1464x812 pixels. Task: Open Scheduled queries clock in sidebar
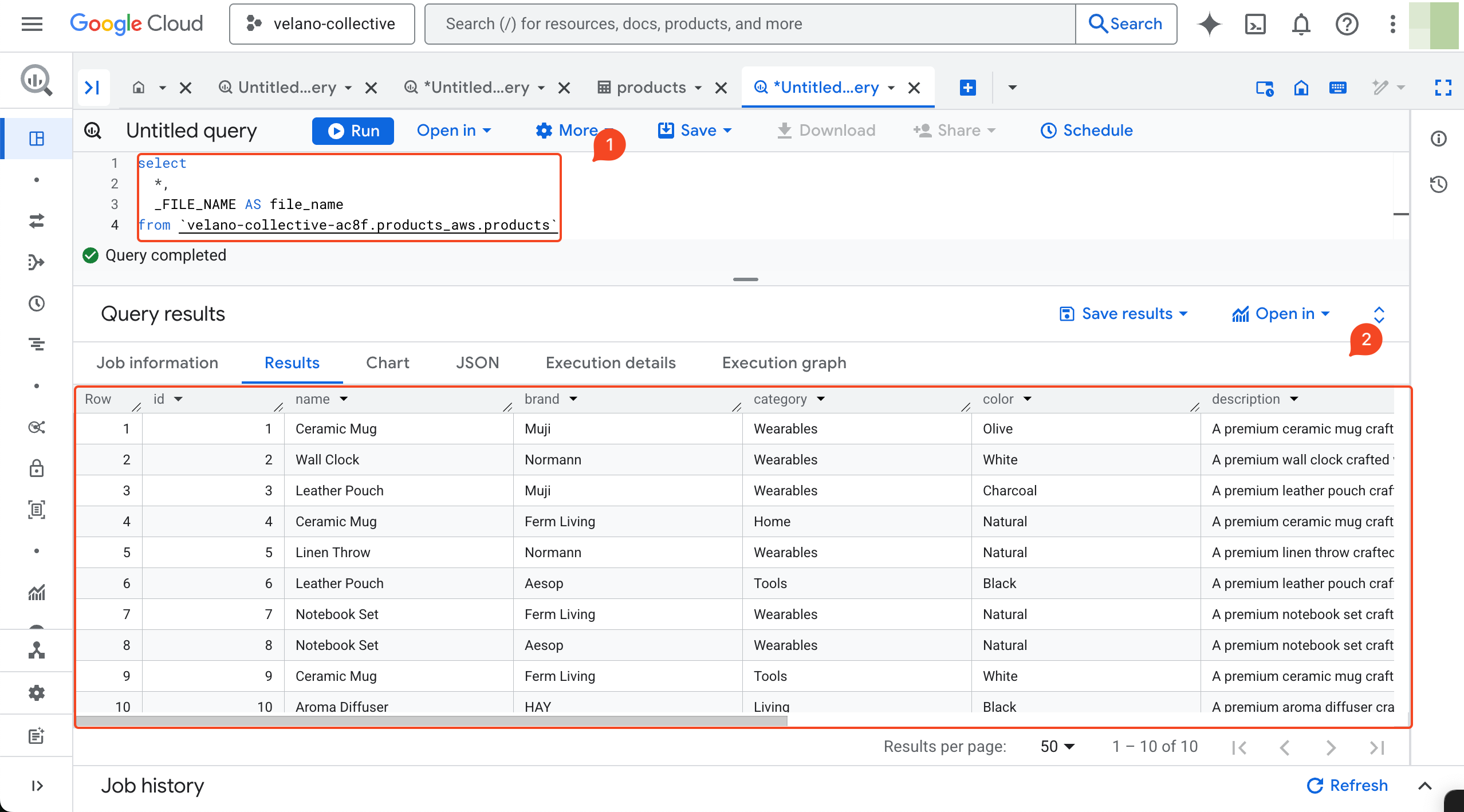click(x=37, y=303)
